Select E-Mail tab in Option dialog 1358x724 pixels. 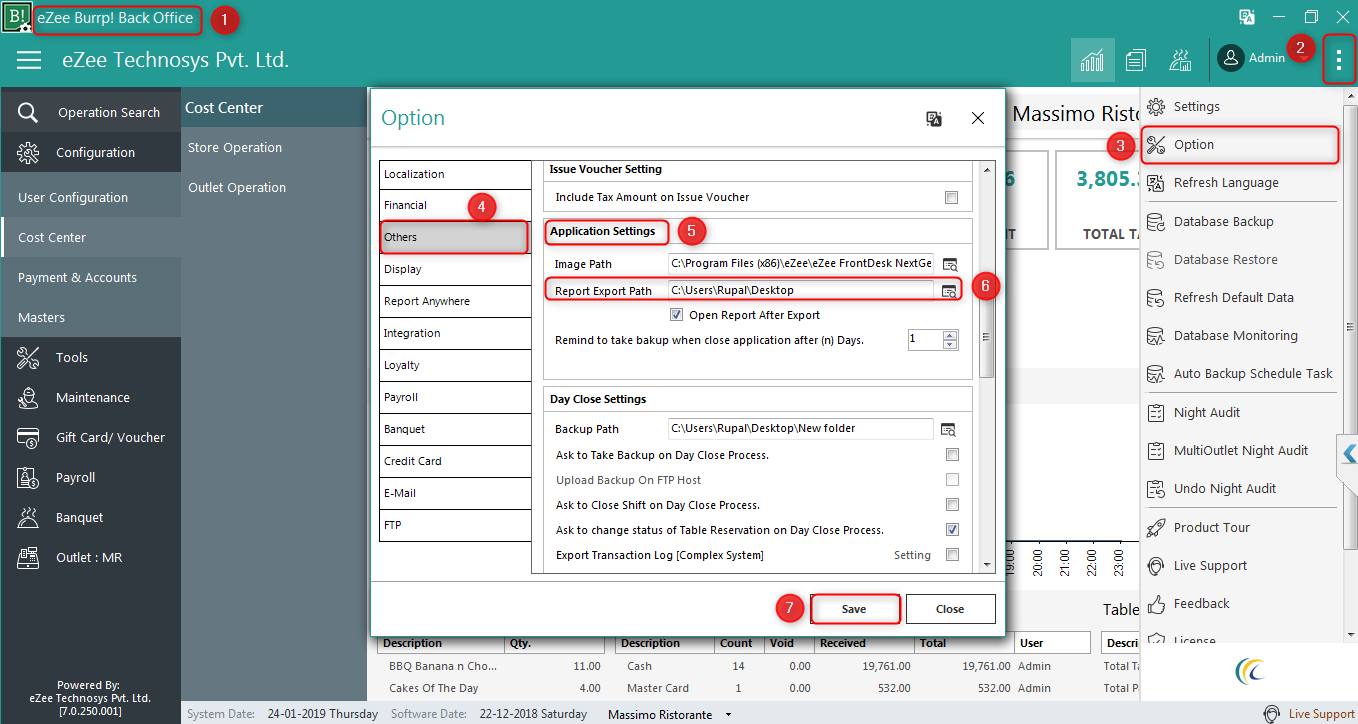coord(455,493)
